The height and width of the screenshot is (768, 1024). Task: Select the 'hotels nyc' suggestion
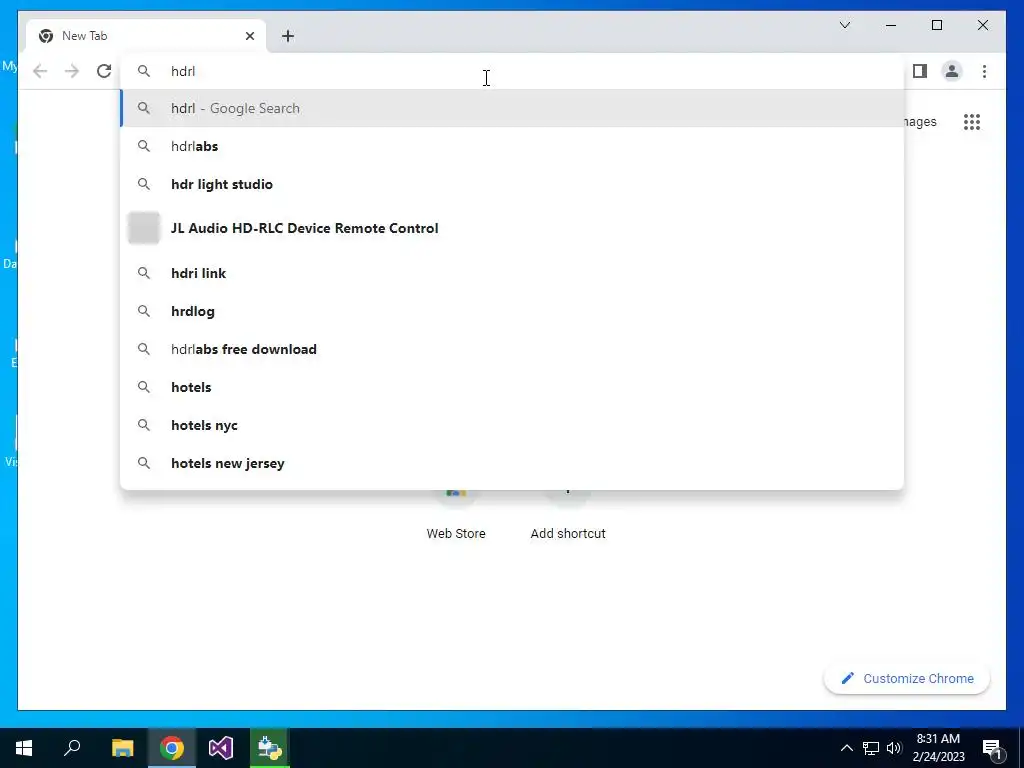[x=513, y=424]
